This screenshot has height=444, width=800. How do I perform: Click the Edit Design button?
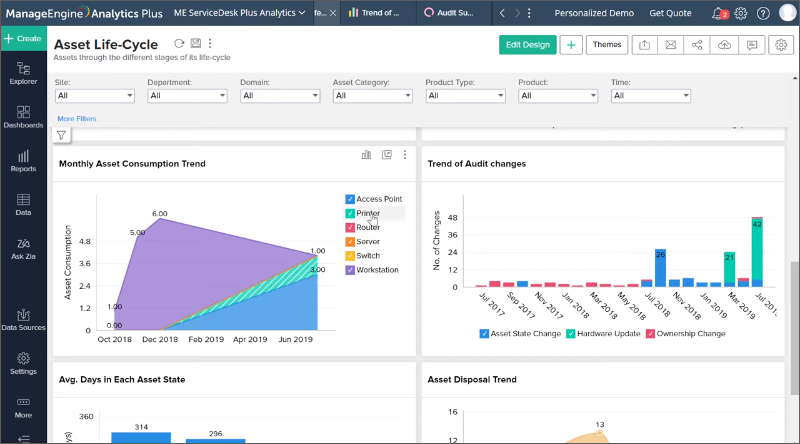[527, 45]
